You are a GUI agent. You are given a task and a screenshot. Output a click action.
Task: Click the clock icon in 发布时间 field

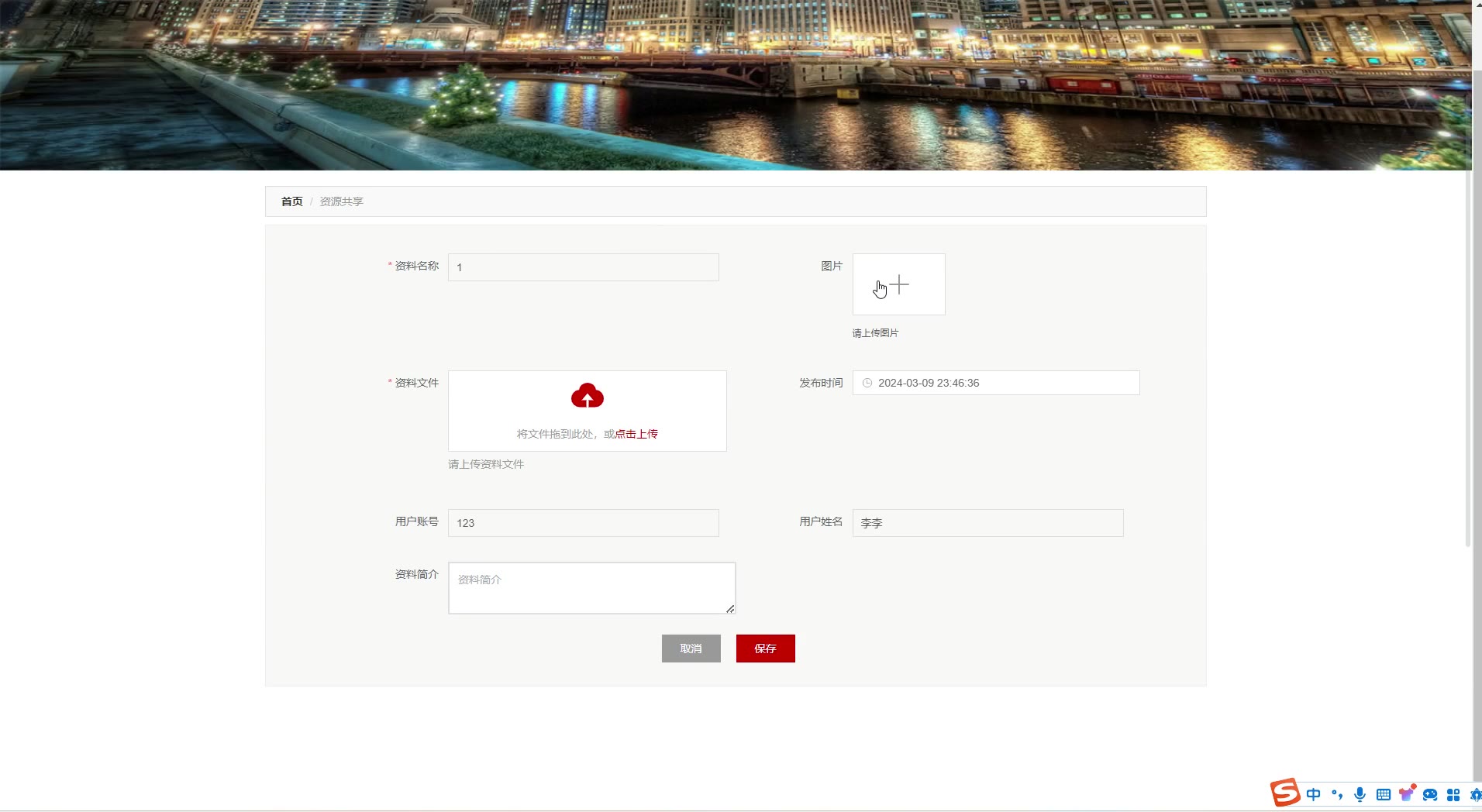pyautogui.click(x=867, y=383)
